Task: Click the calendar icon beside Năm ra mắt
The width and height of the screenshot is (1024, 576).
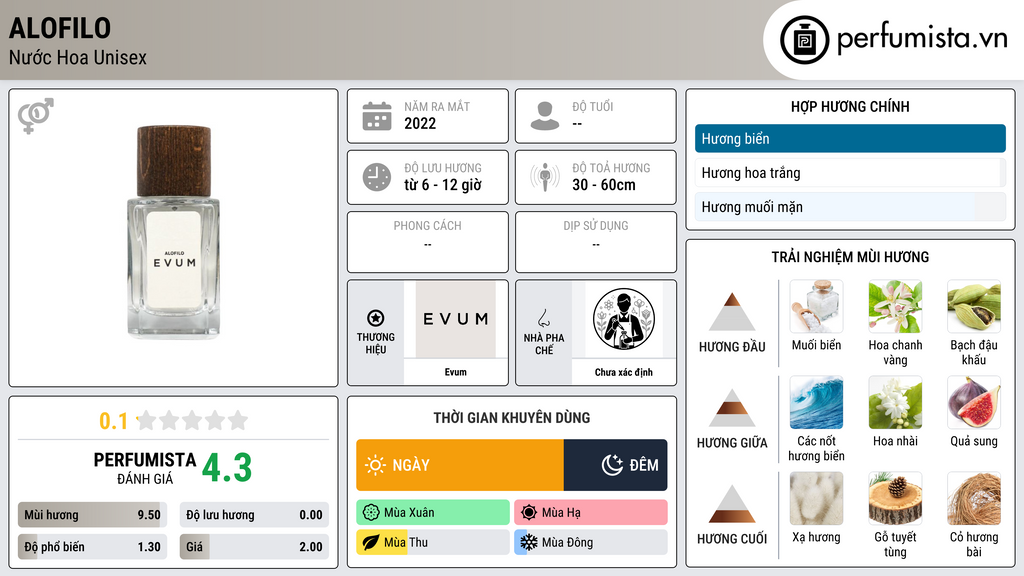Action: pyautogui.click(x=377, y=116)
